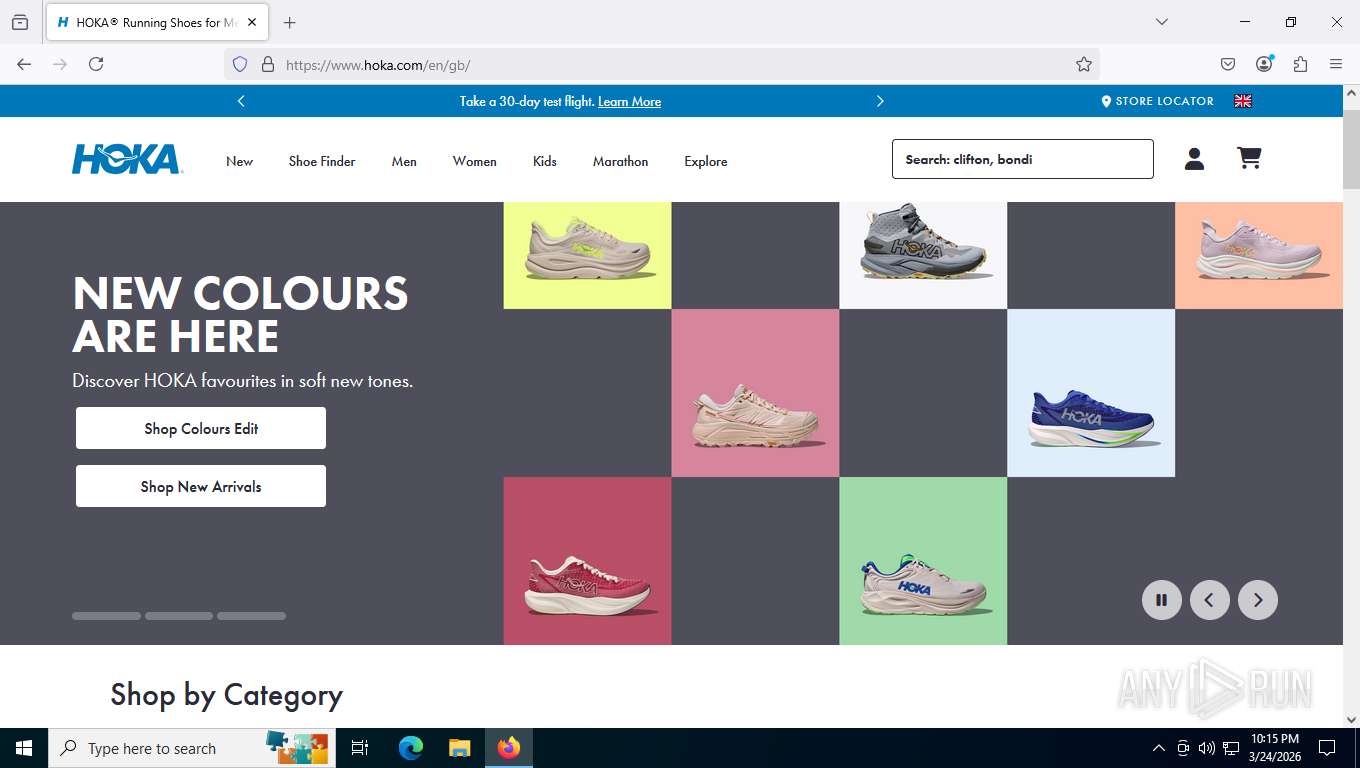Open the Firefox account icon
1360x768 pixels.
pyautogui.click(x=1264, y=64)
